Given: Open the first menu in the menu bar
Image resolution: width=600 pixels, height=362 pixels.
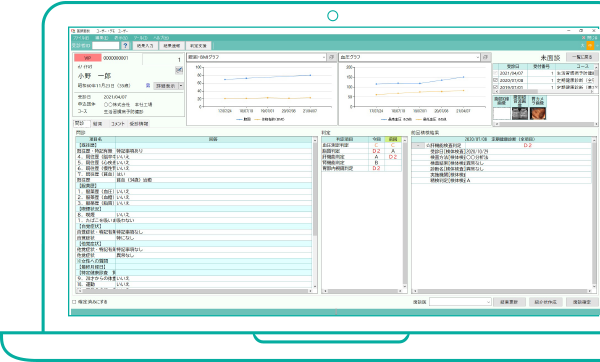Looking at the screenshot, I should tap(81, 38).
